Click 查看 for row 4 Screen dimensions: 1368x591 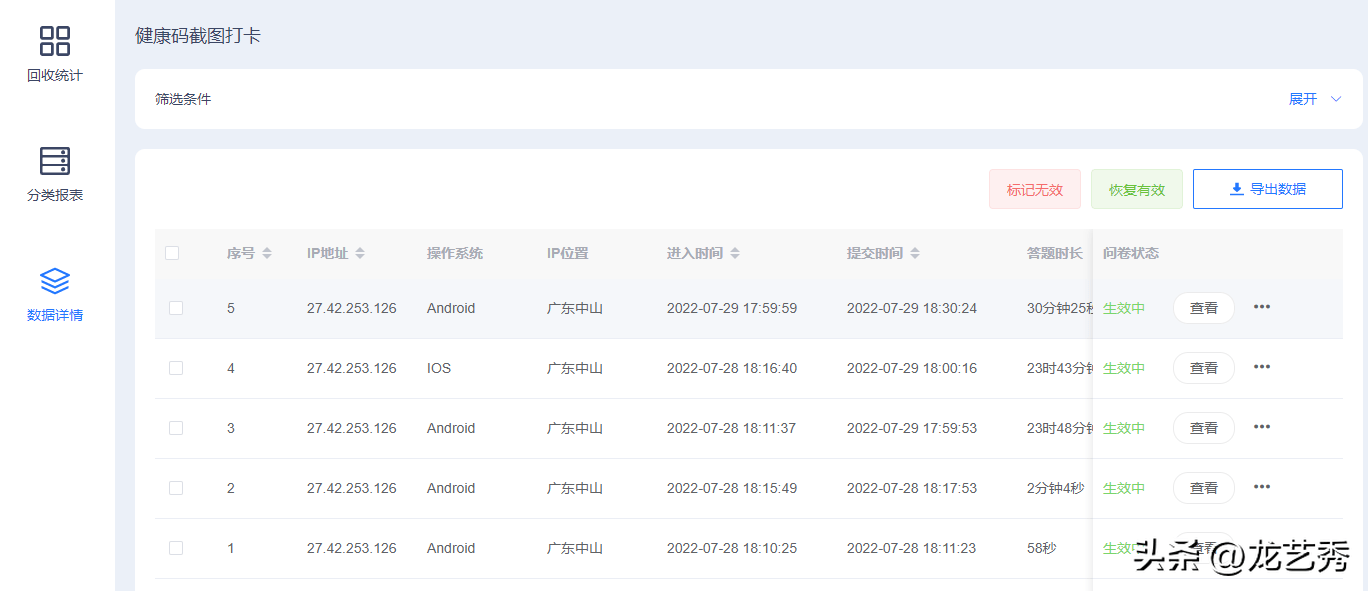coord(1204,368)
